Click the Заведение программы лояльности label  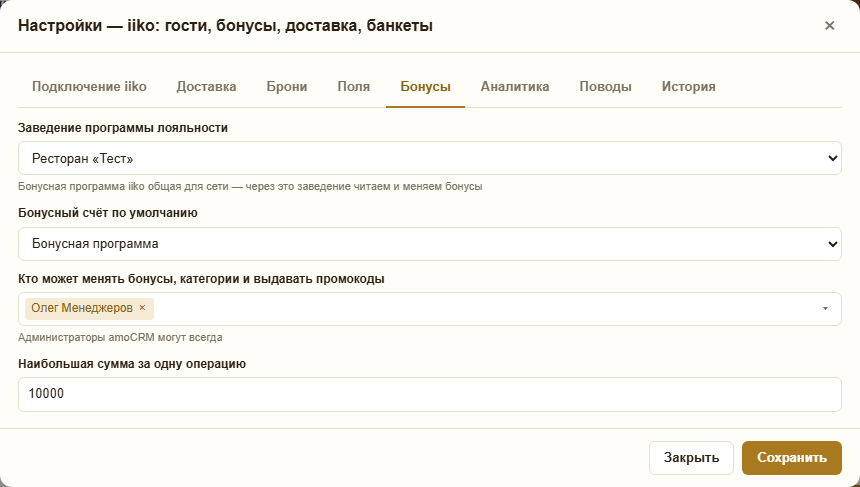(123, 128)
